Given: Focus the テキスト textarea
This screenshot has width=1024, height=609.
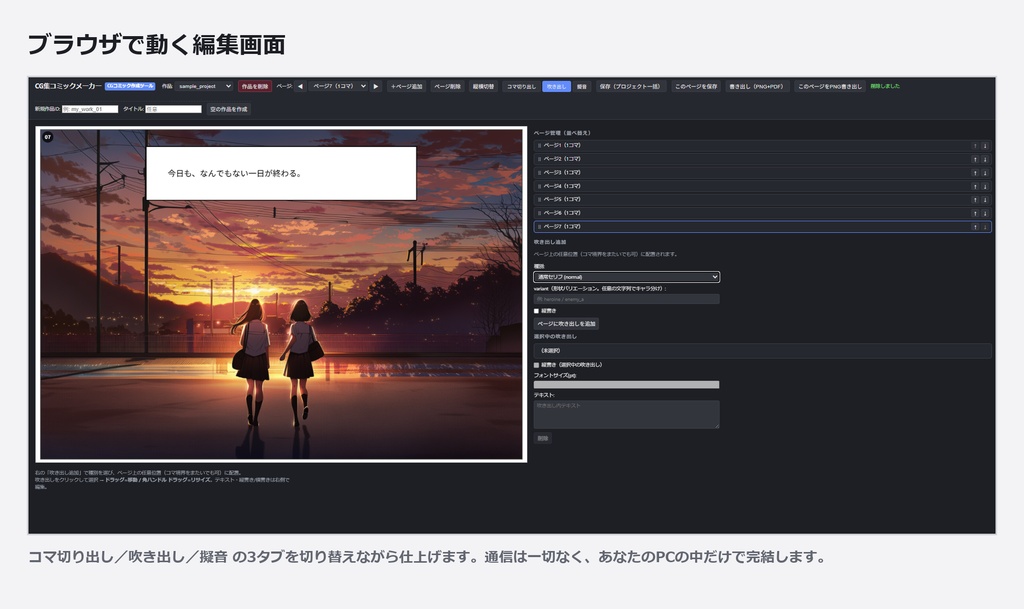Looking at the screenshot, I should coord(626,414).
